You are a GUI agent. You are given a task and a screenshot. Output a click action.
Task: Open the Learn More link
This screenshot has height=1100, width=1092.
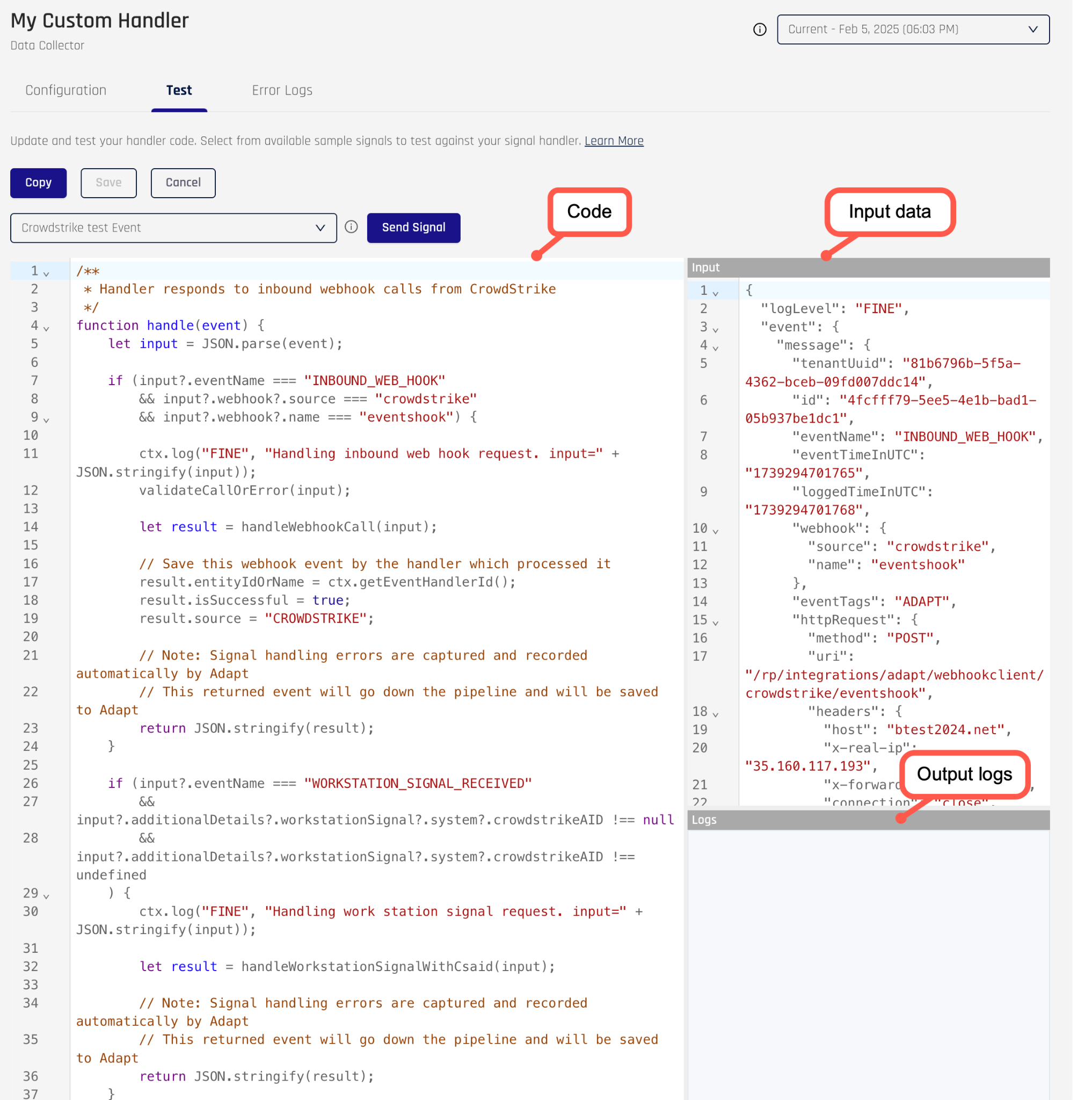click(x=614, y=141)
